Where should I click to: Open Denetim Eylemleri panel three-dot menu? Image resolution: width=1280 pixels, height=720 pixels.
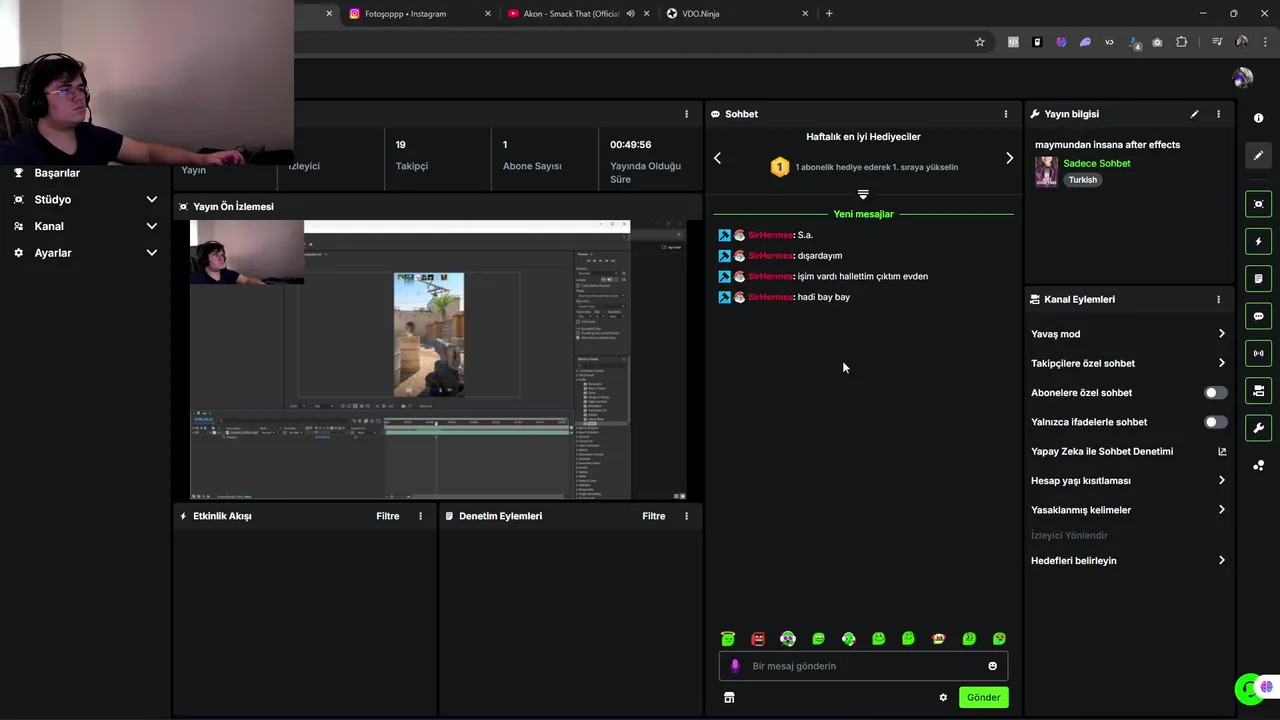point(686,516)
